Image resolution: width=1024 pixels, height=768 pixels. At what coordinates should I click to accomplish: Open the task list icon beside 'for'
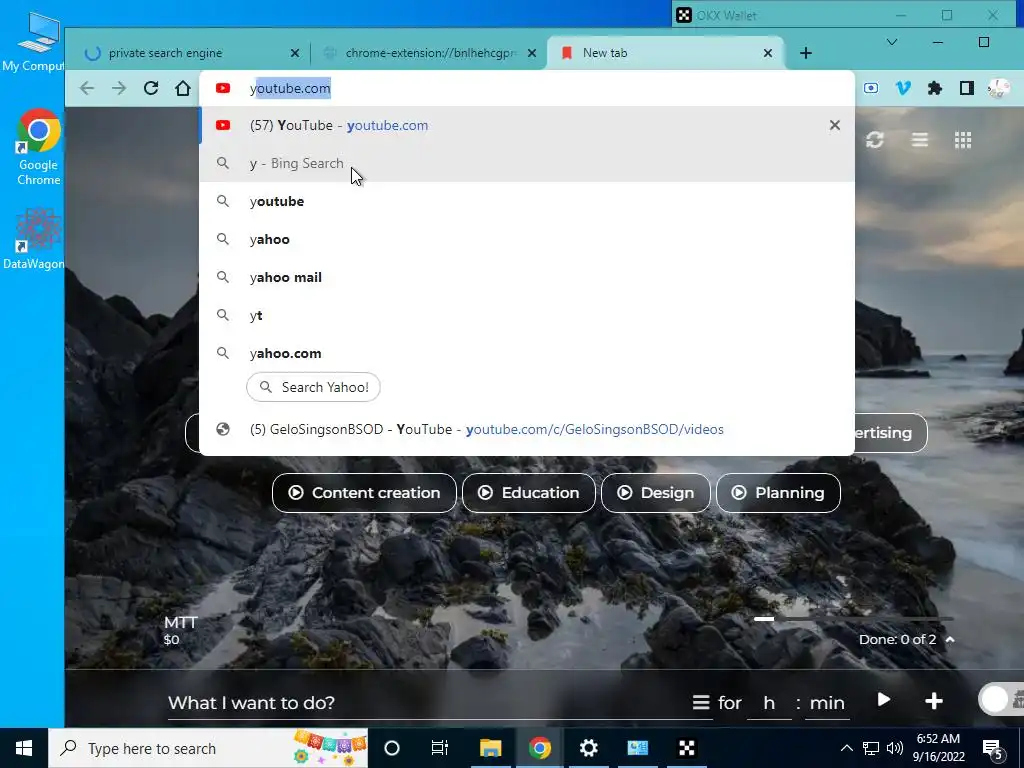pyautogui.click(x=701, y=703)
